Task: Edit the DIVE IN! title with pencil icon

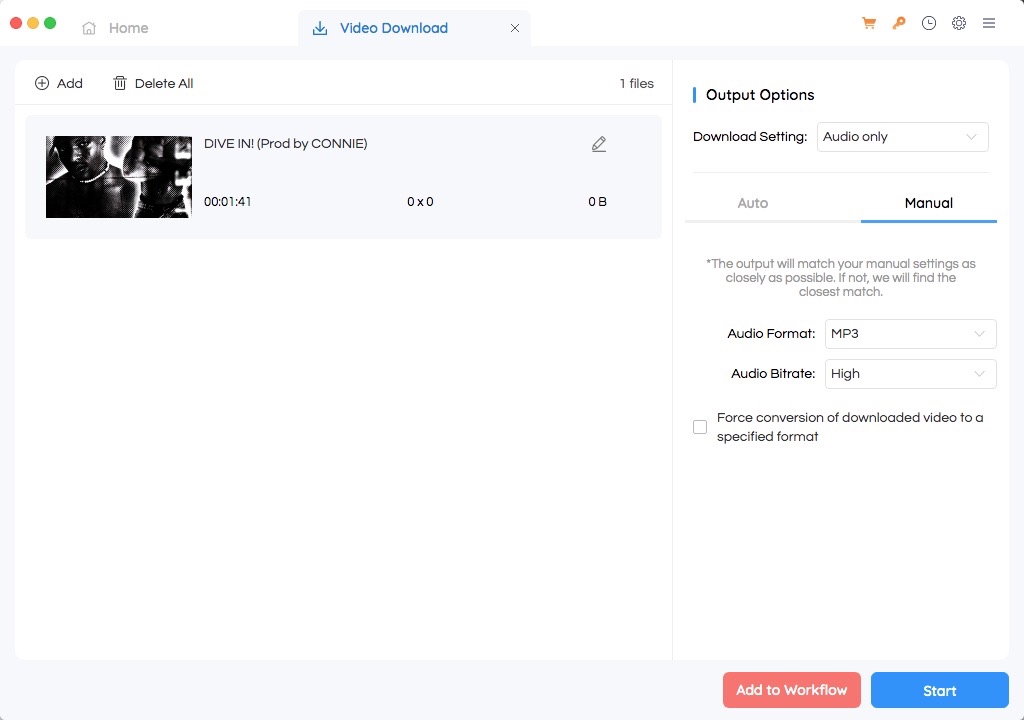Action: coord(598,144)
